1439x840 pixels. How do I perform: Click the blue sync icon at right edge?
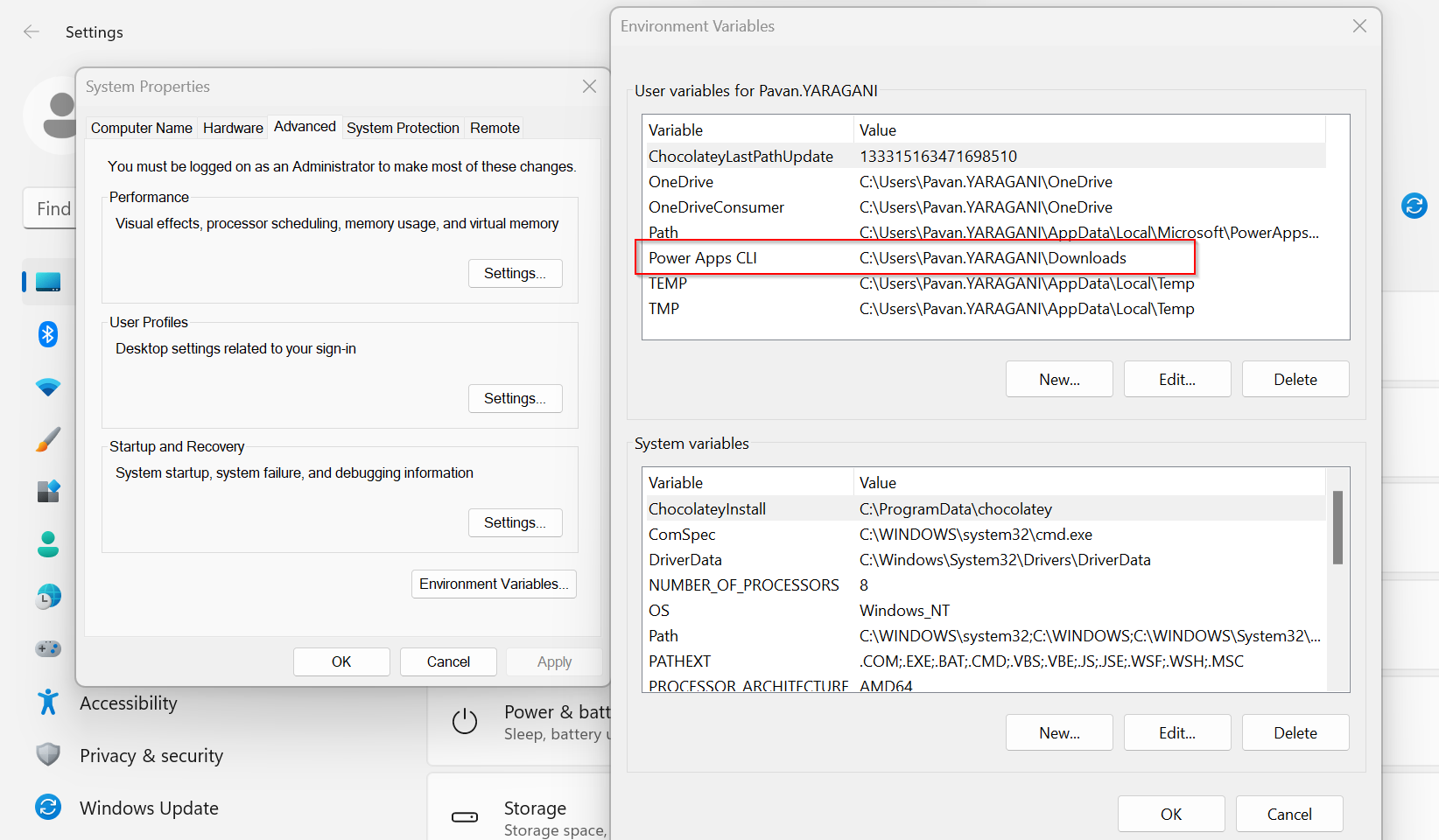pos(1414,206)
